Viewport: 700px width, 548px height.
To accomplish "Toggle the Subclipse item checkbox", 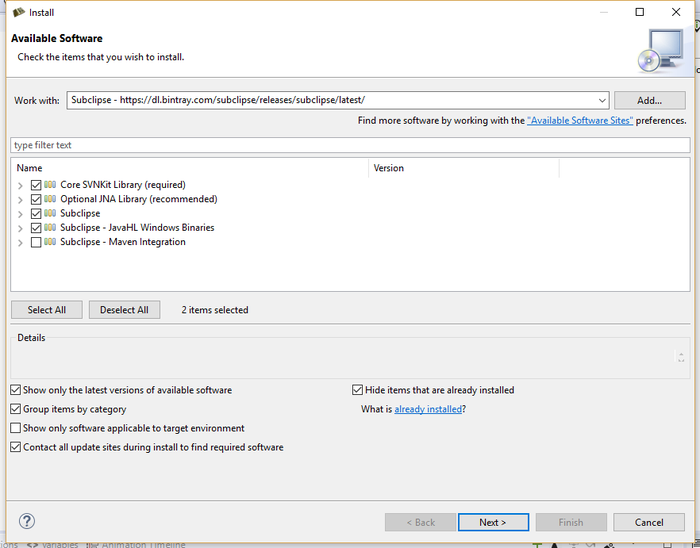I will (36, 213).
